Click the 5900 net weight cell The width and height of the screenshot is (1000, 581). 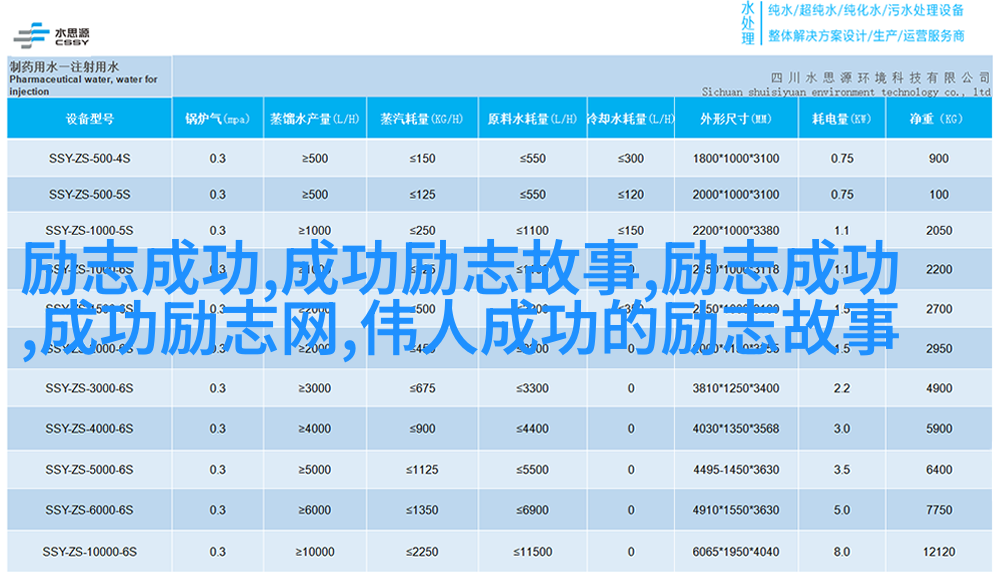pos(939,429)
